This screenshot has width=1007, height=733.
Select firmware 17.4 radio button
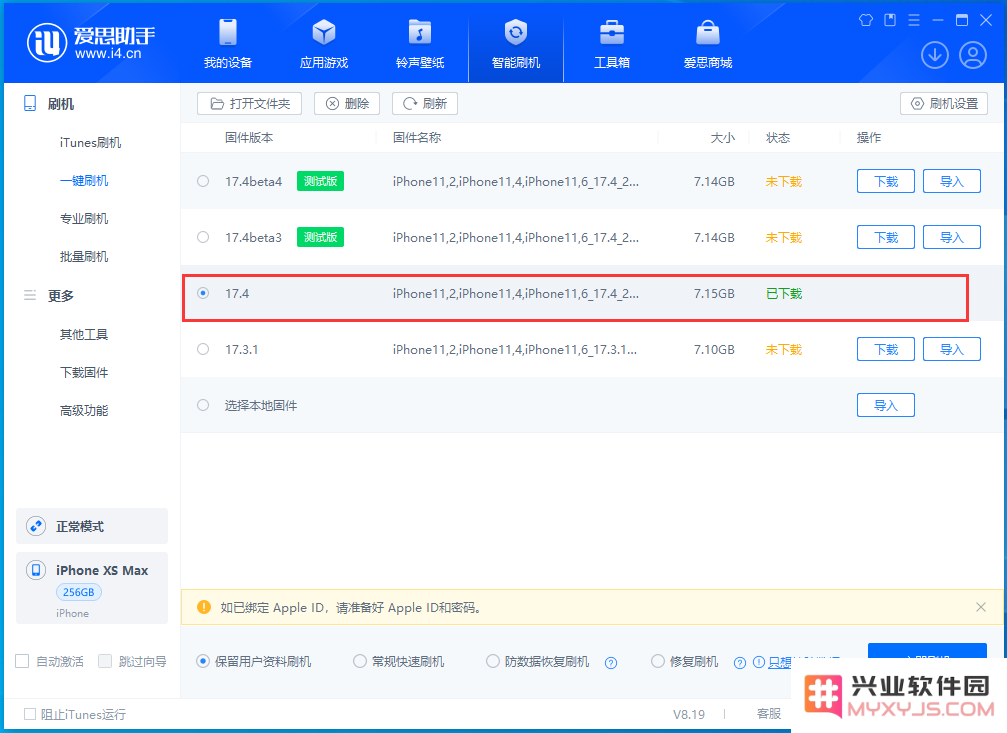point(203,293)
